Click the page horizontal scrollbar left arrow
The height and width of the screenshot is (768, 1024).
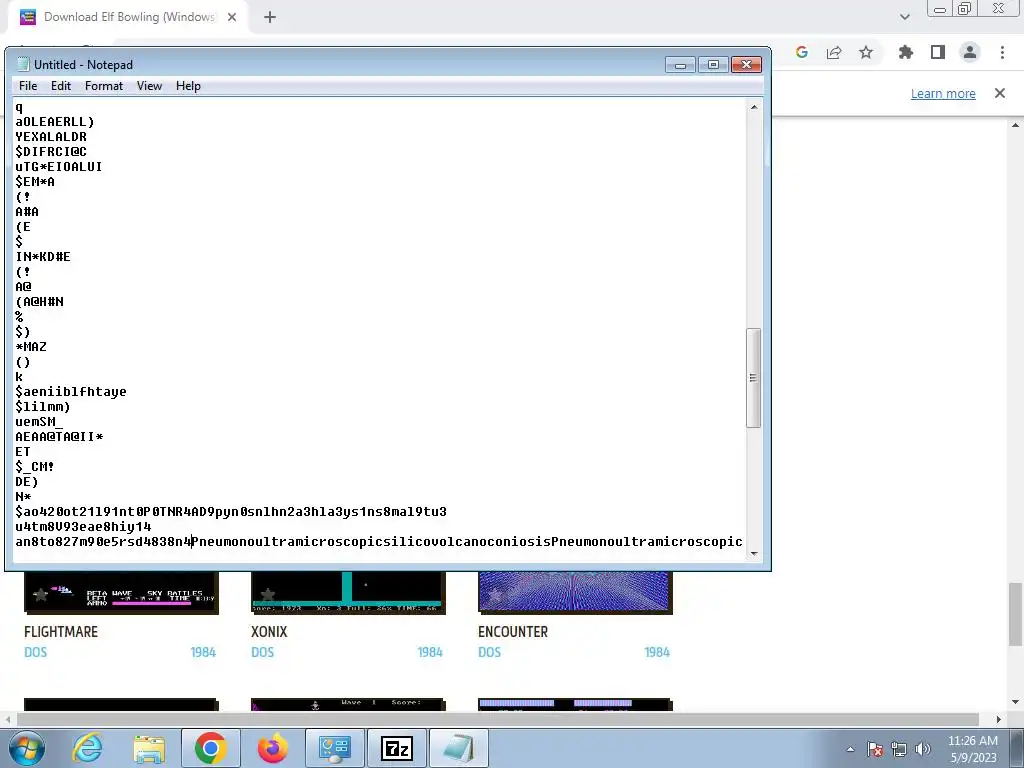click(8, 719)
